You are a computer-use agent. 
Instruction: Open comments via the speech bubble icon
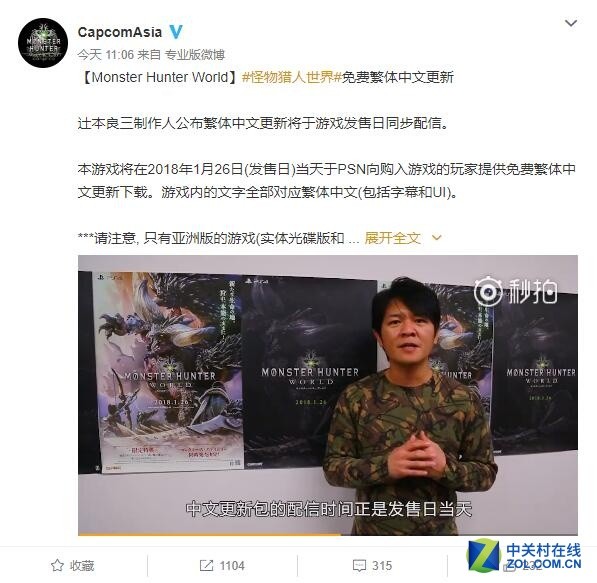[359, 565]
